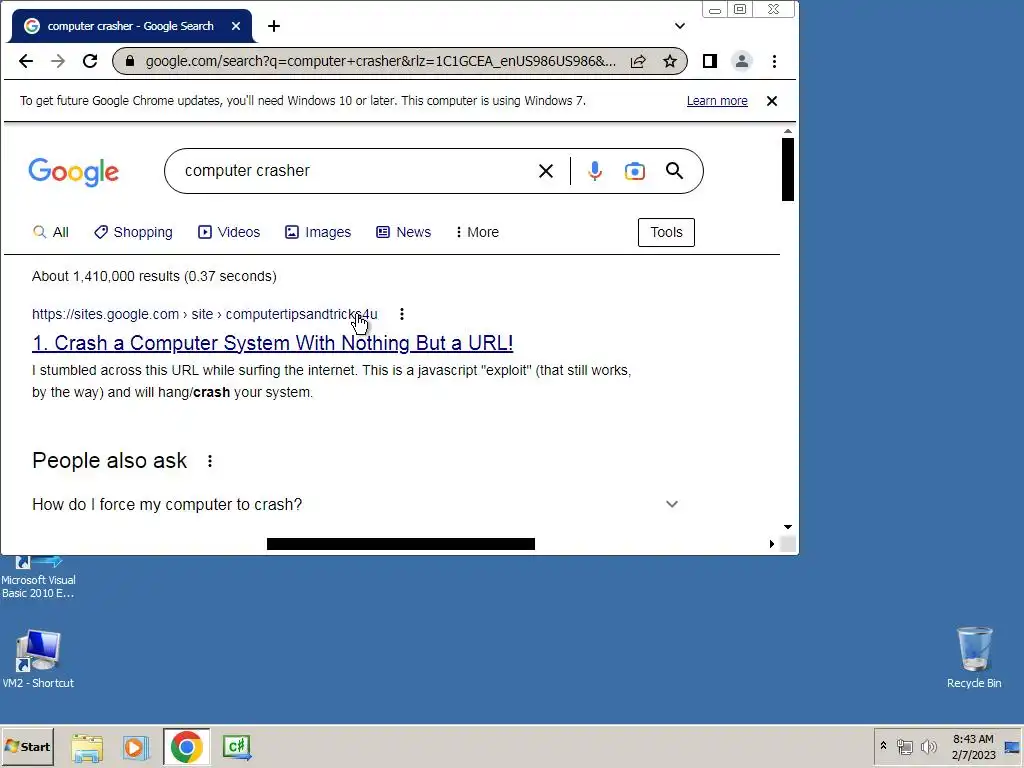
Task: Click the vertical scrollbar thumb
Action: tap(788, 170)
